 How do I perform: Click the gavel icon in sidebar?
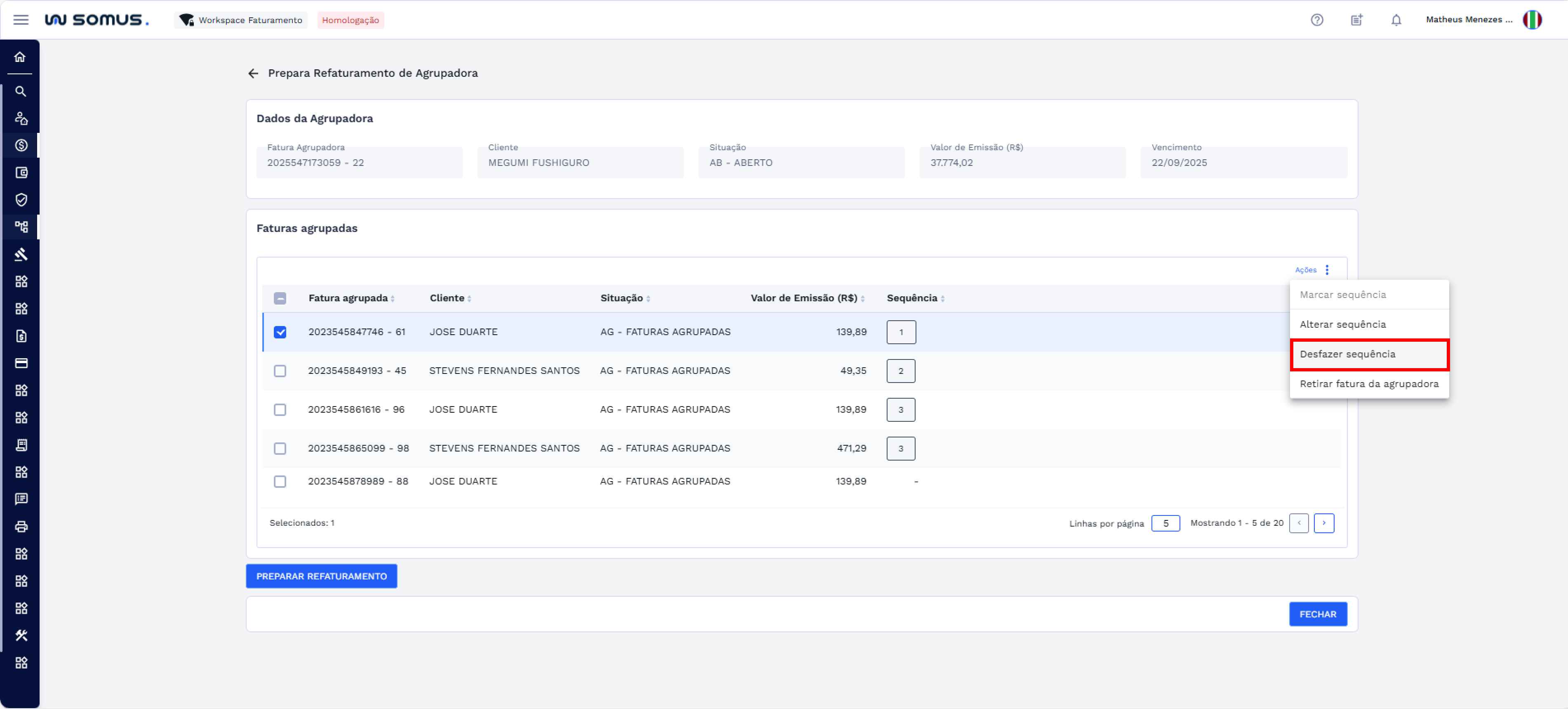click(21, 255)
